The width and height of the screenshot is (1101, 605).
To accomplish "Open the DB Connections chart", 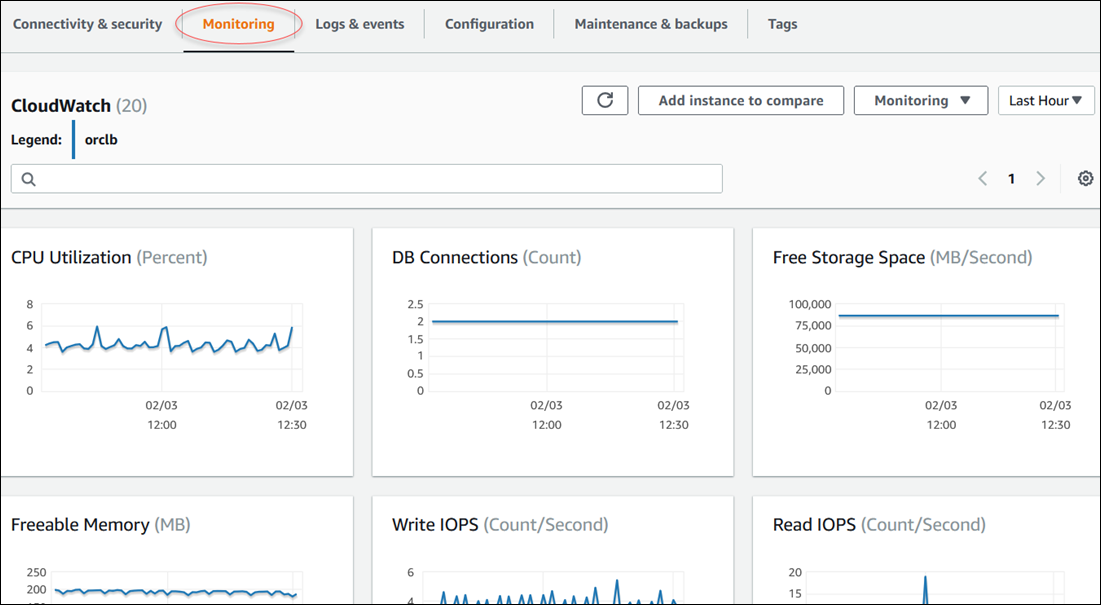I will pyautogui.click(x=553, y=350).
